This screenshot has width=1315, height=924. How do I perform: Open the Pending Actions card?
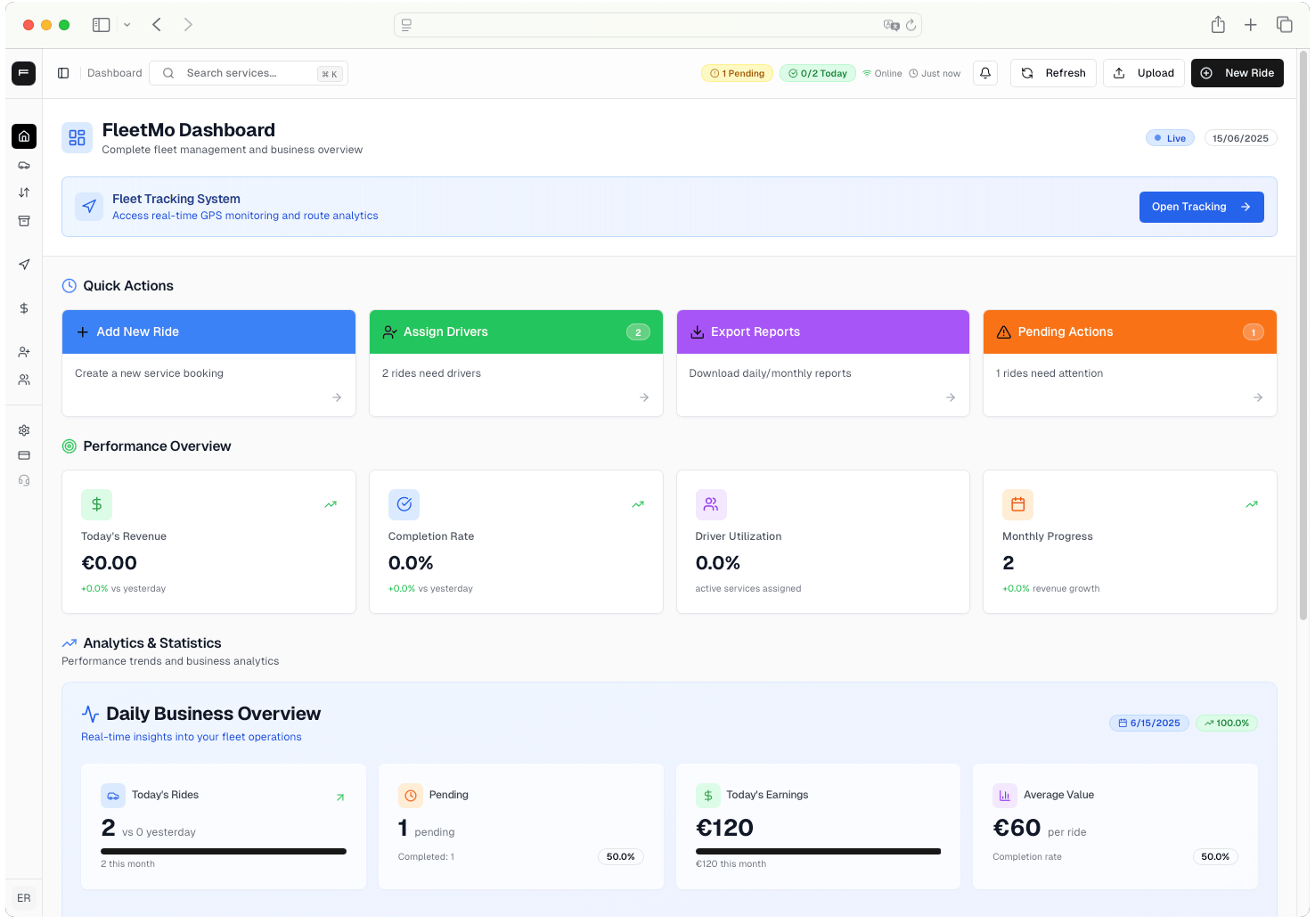(1130, 363)
